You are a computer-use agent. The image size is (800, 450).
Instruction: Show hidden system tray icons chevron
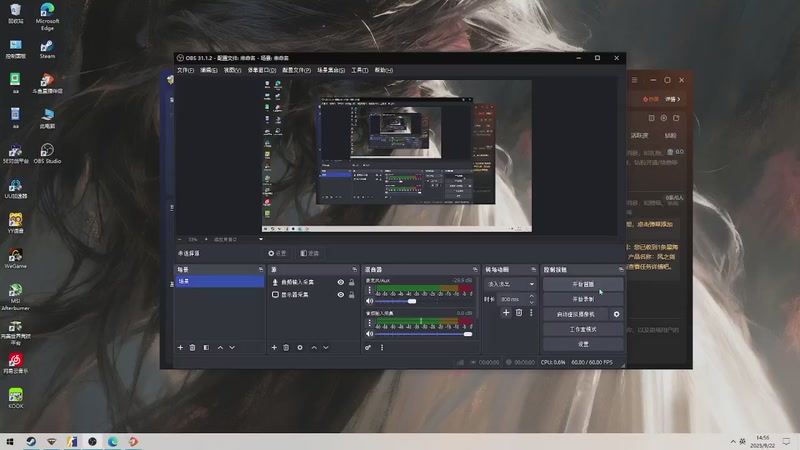(733, 442)
